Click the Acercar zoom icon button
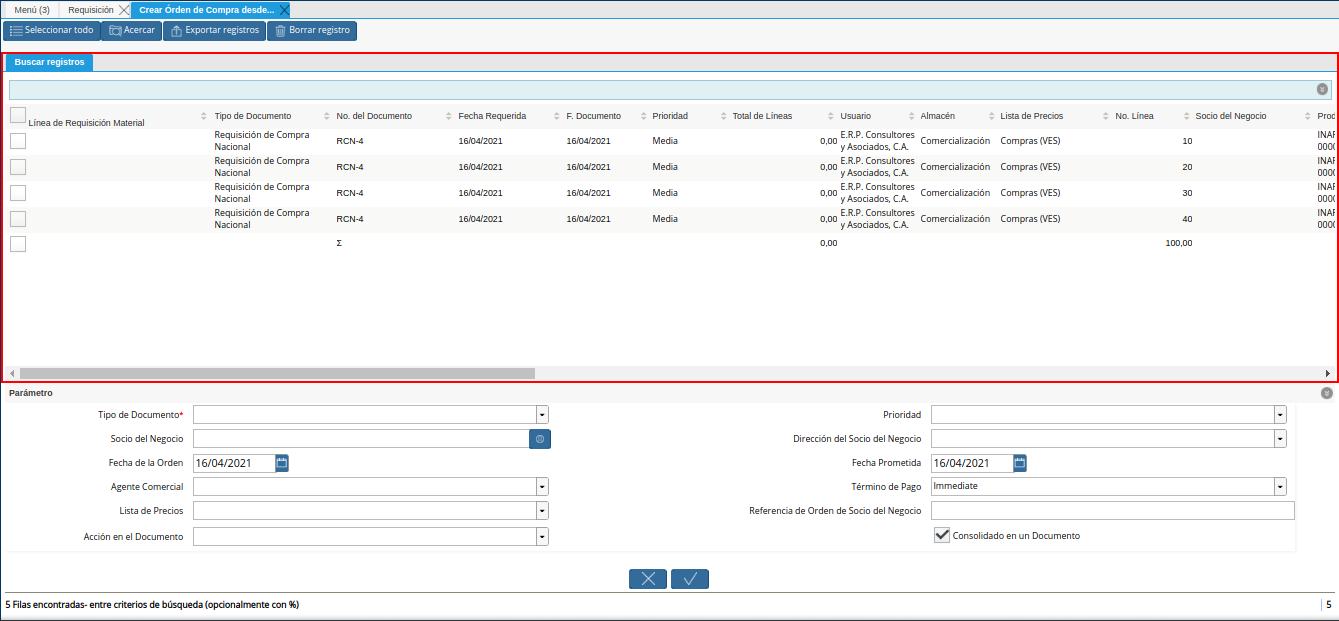Screen dimensions: 1339x621 click(116, 31)
